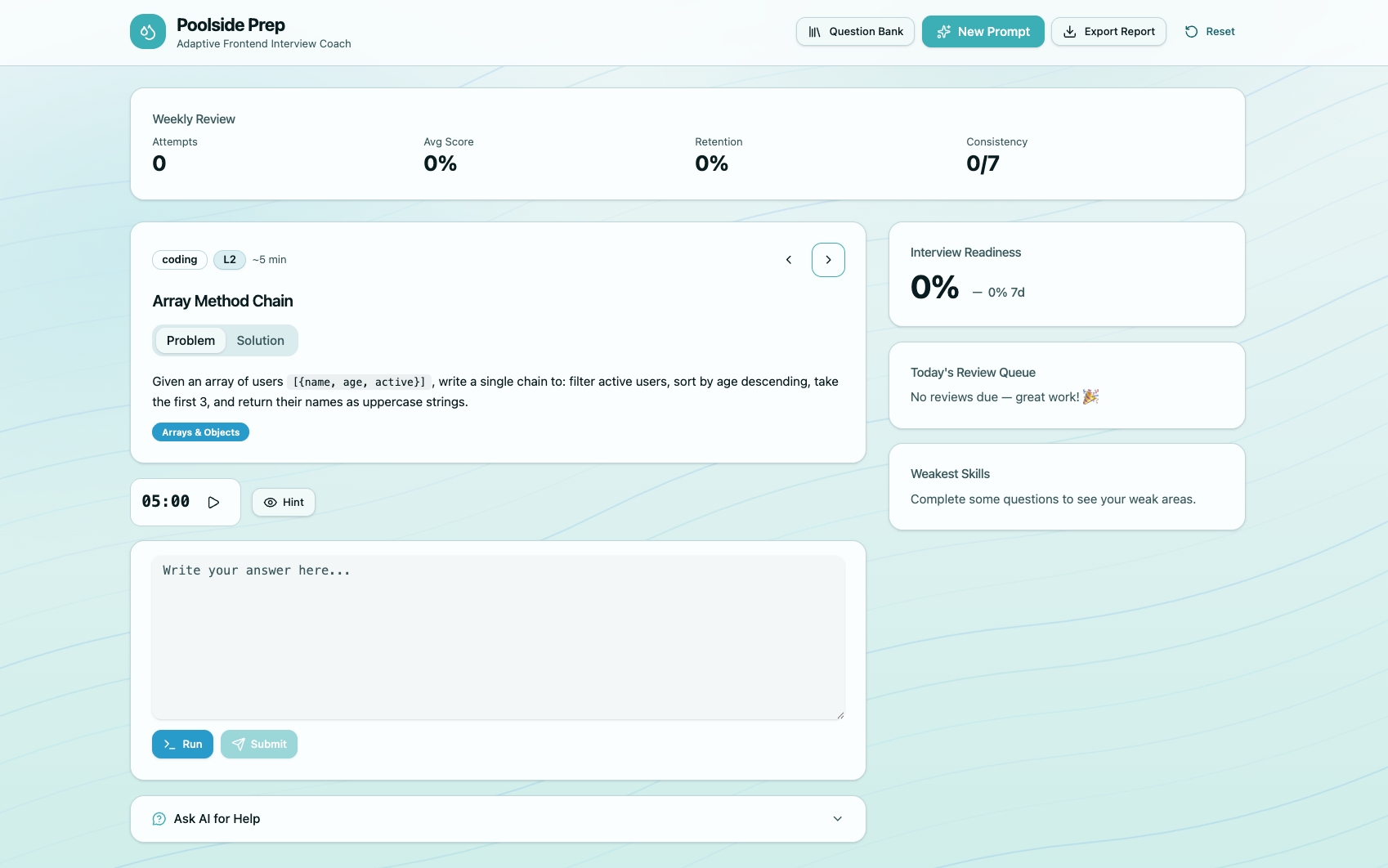Click the Retention label

[719, 142]
